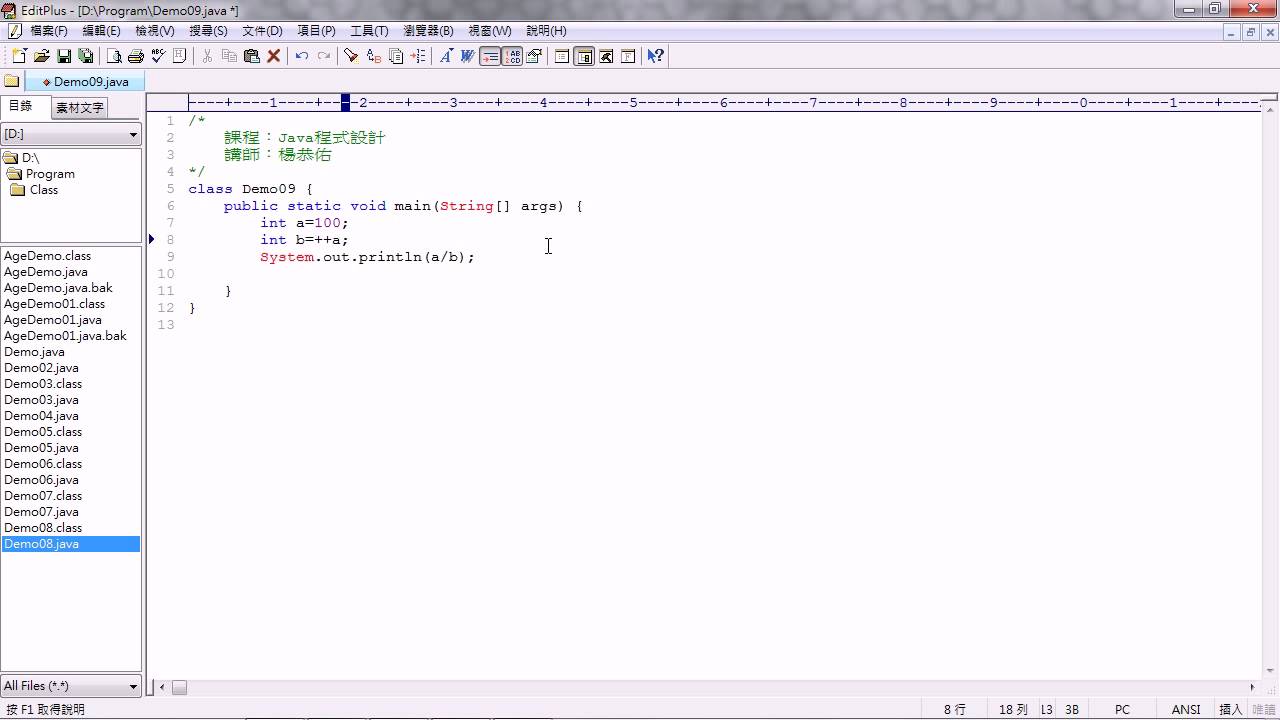Screen dimensions: 1280x720
Task: Toggle line numbers display button
Action: [512, 56]
